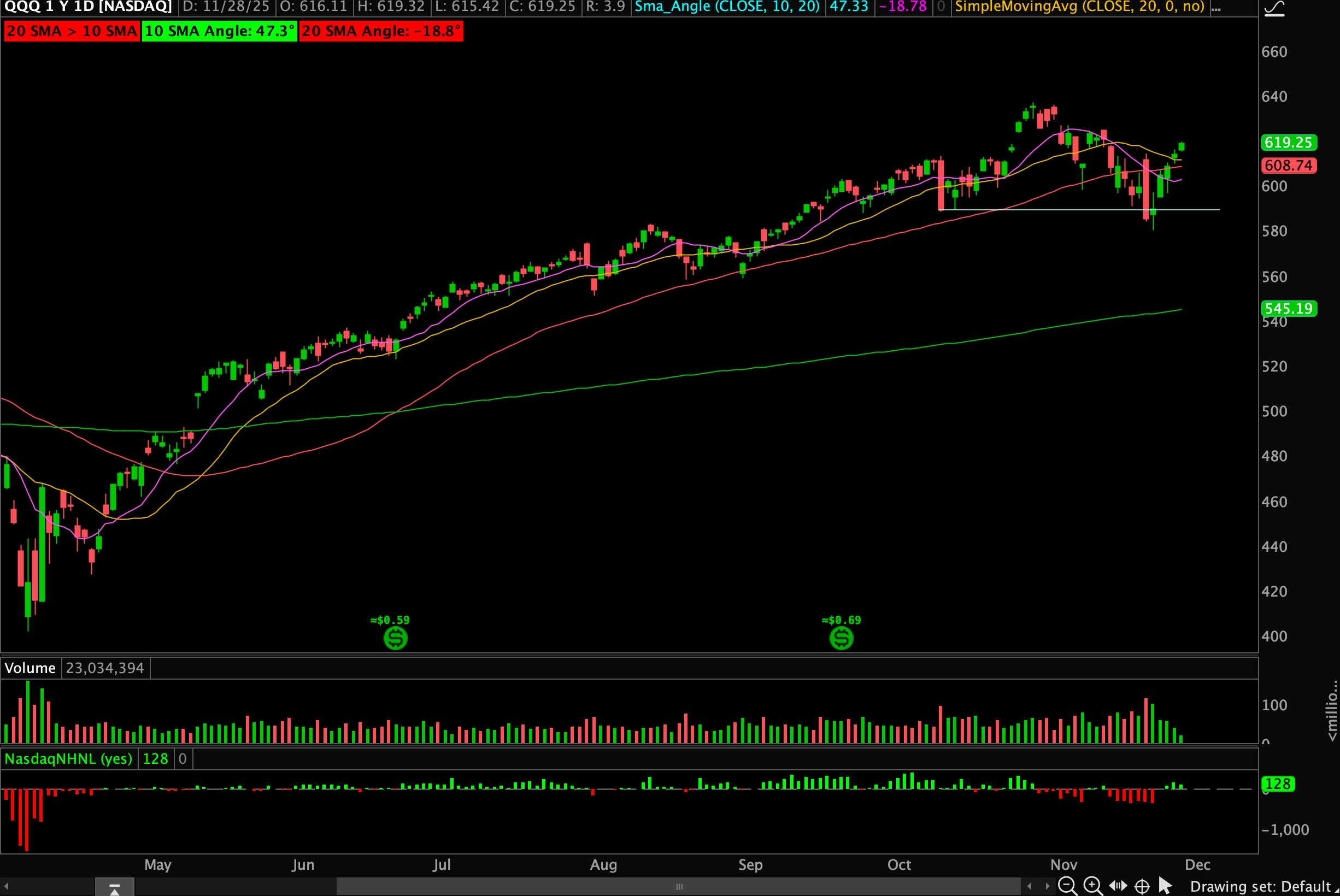This screenshot has width=1340, height=896.
Task: Click the horizontal pan arrows icon
Action: coord(1118,886)
